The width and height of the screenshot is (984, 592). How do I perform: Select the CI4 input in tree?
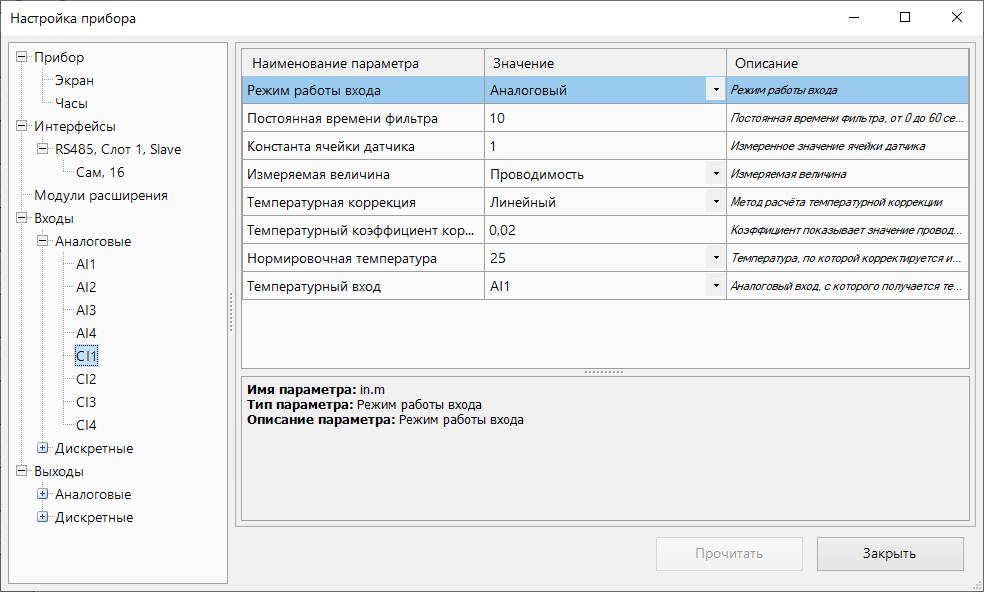86,426
